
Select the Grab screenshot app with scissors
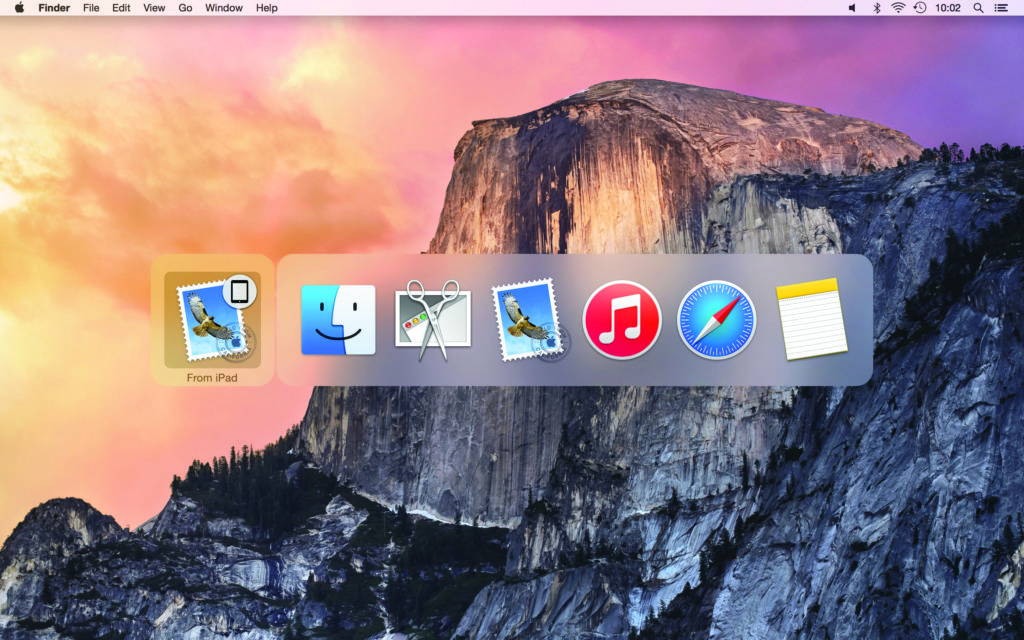tap(432, 320)
